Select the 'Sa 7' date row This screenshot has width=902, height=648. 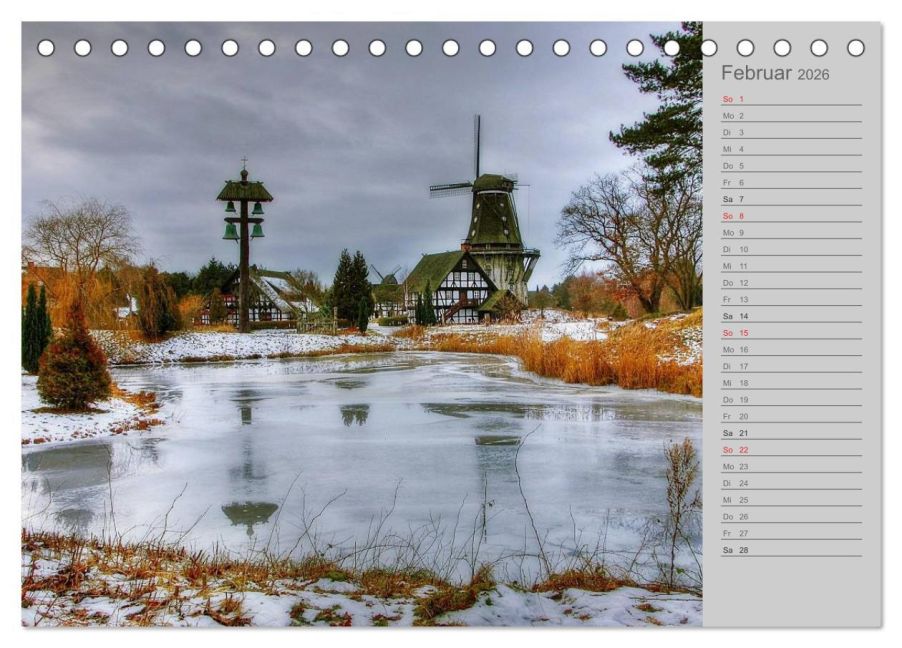point(792,199)
